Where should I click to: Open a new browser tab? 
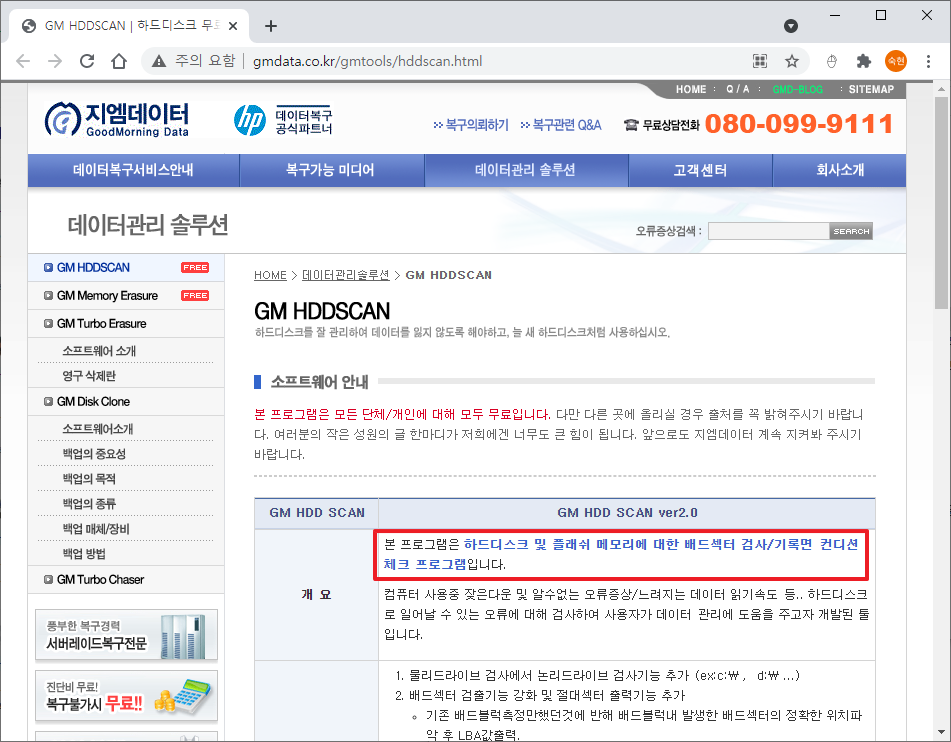coord(271,25)
